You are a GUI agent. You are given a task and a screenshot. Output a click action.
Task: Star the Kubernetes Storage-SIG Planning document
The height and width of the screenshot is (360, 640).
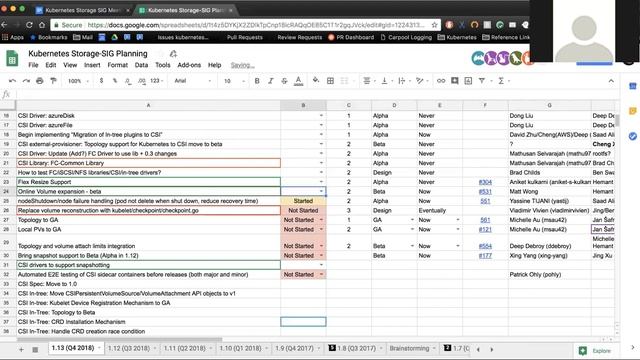pos(160,54)
